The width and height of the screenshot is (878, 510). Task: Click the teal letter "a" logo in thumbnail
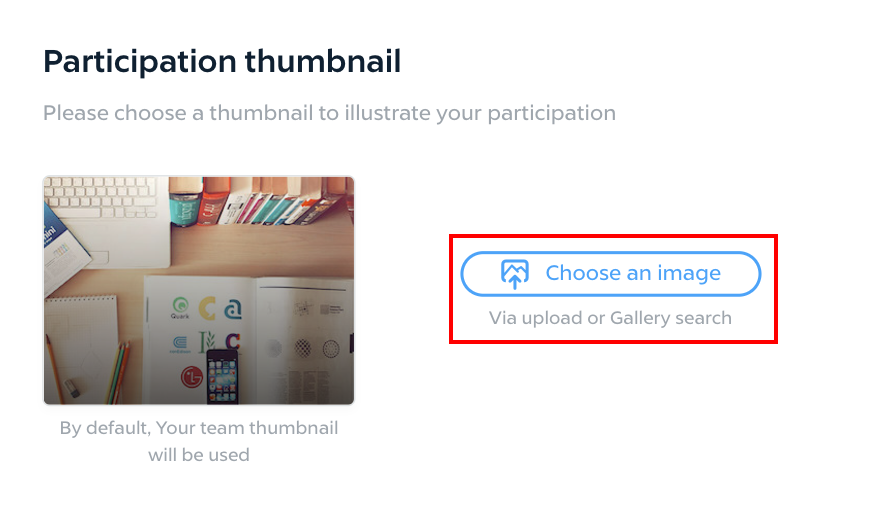(233, 308)
